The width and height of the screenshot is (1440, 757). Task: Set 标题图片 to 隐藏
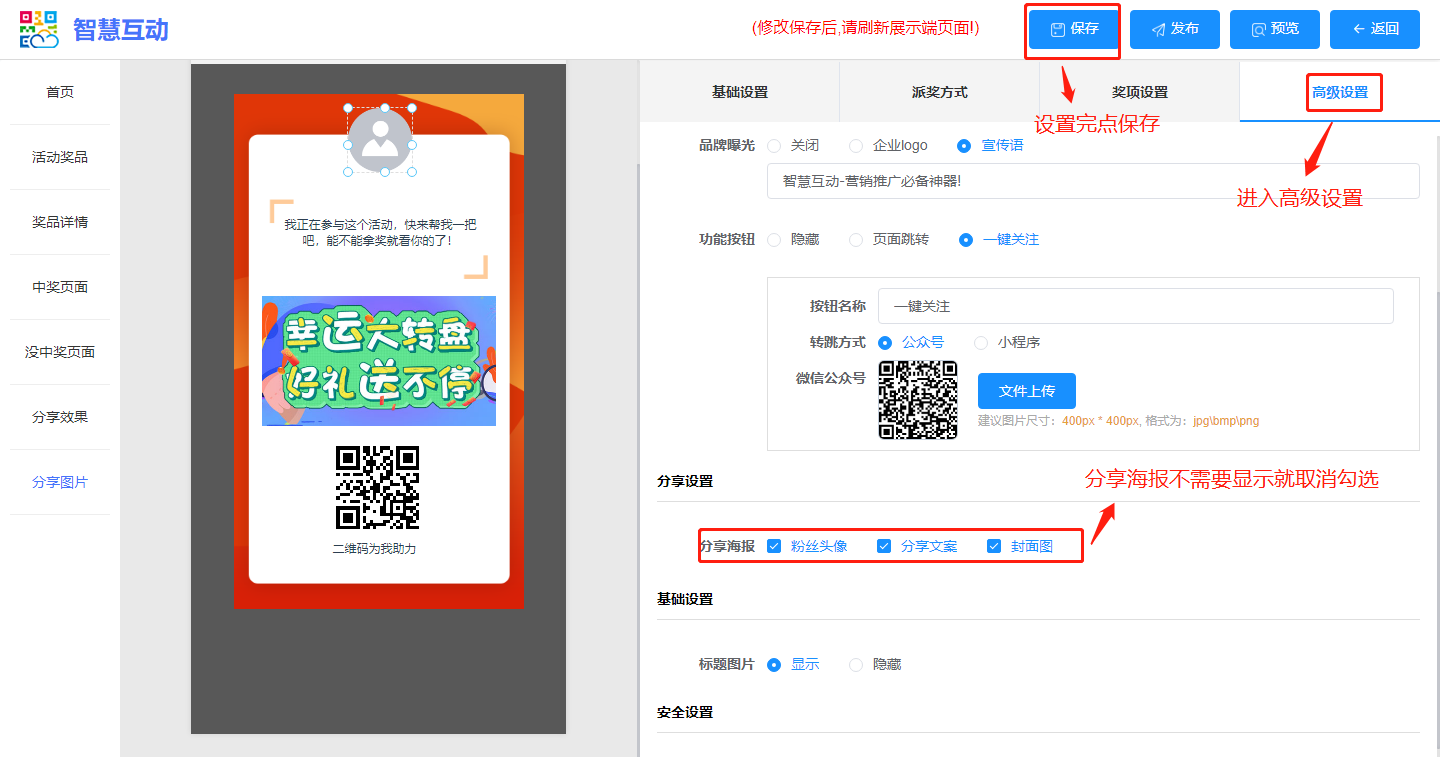point(856,665)
